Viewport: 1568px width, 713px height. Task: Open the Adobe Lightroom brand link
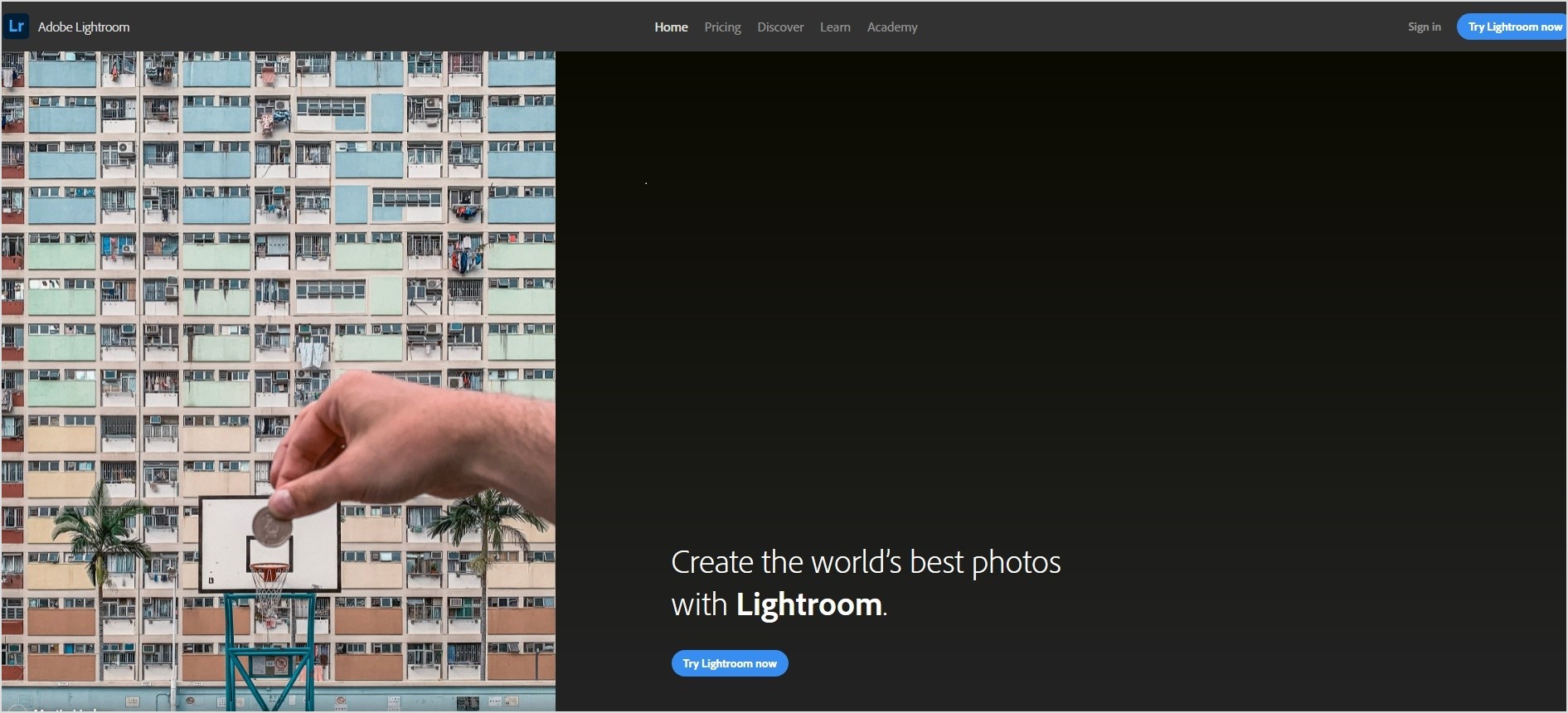pyautogui.click(x=84, y=27)
